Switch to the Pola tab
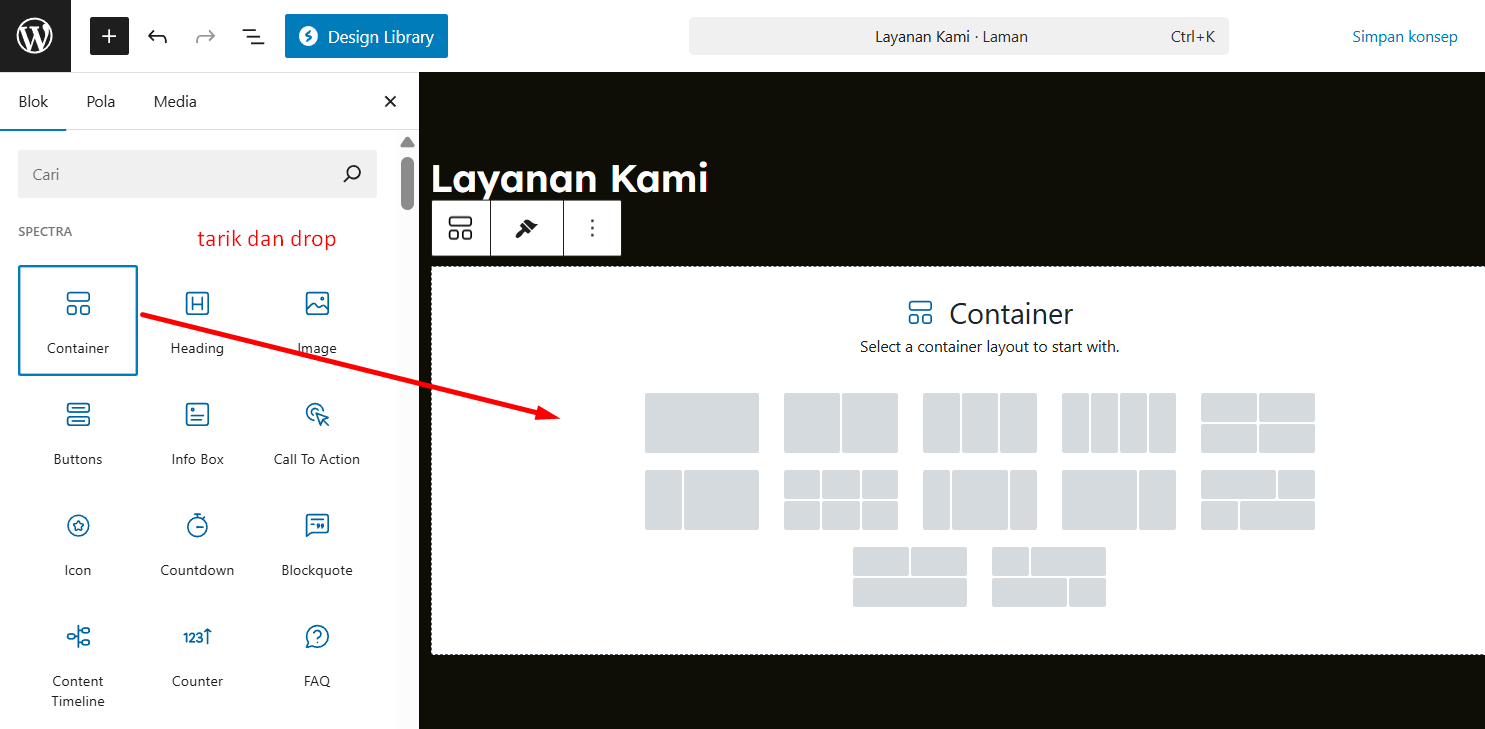The height and width of the screenshot is (729, 1485). [x=101, y=101]
